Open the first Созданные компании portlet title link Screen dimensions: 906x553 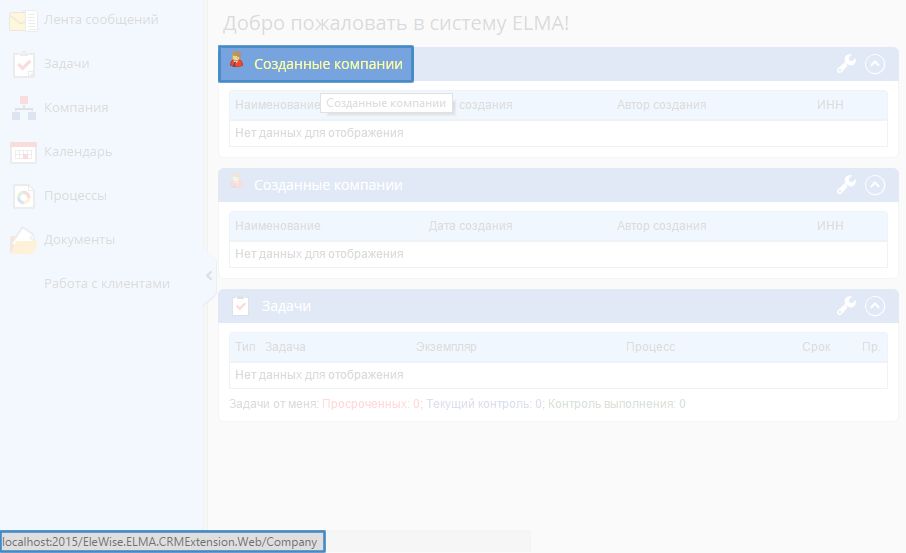point(328,64)
